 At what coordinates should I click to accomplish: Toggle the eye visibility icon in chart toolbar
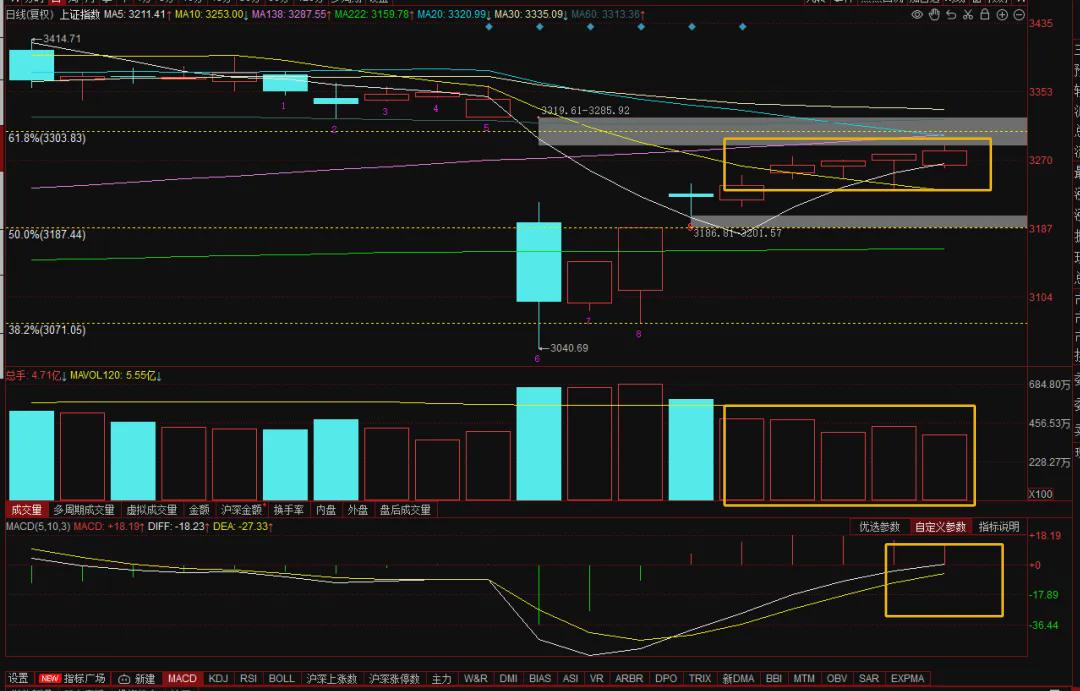[917, 14]
